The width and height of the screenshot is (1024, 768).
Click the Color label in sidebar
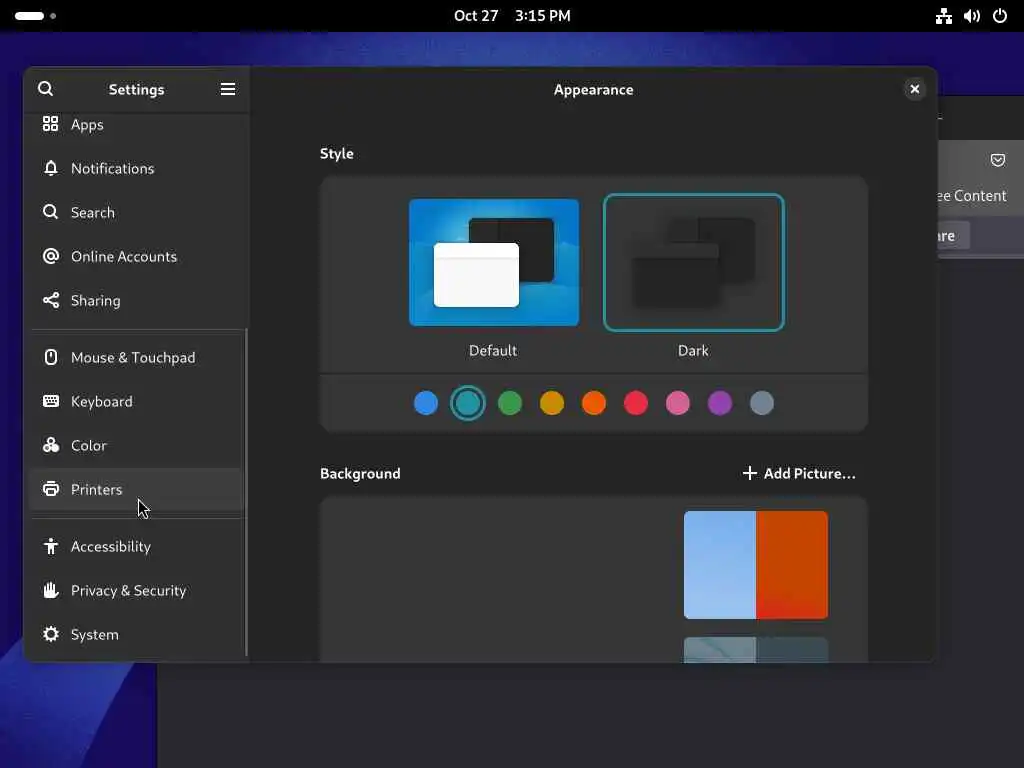click(89, 445)
